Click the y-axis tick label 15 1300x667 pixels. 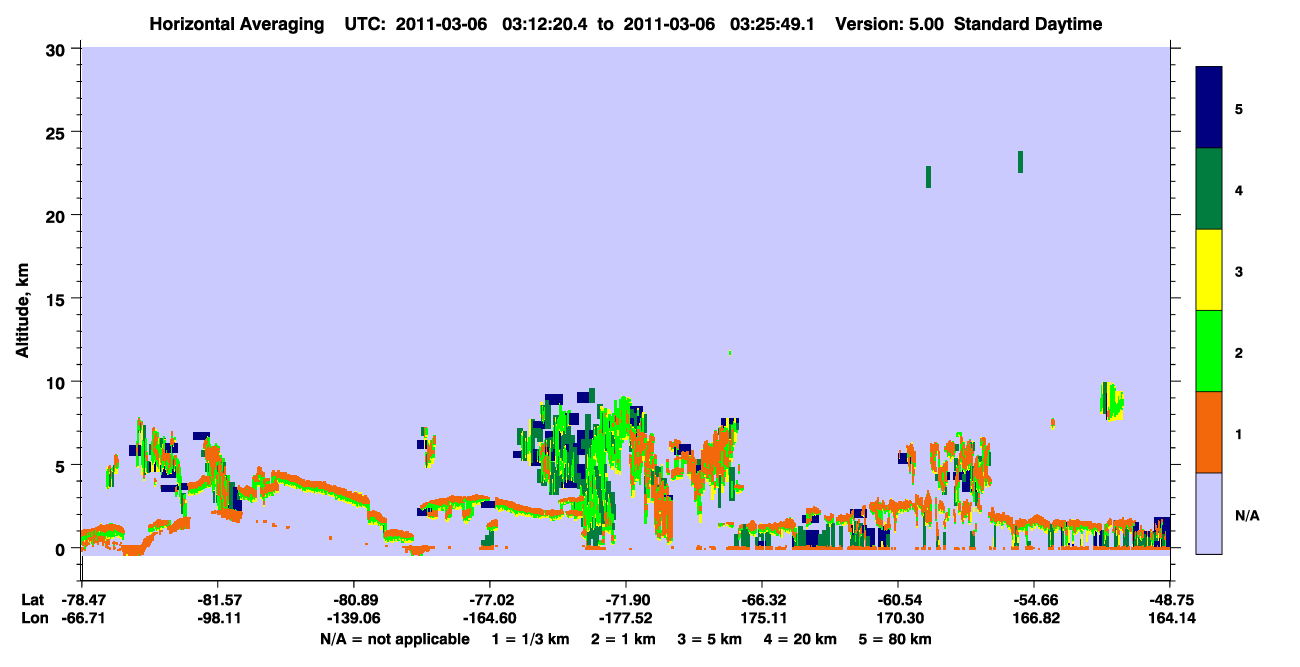coord(58,299)
